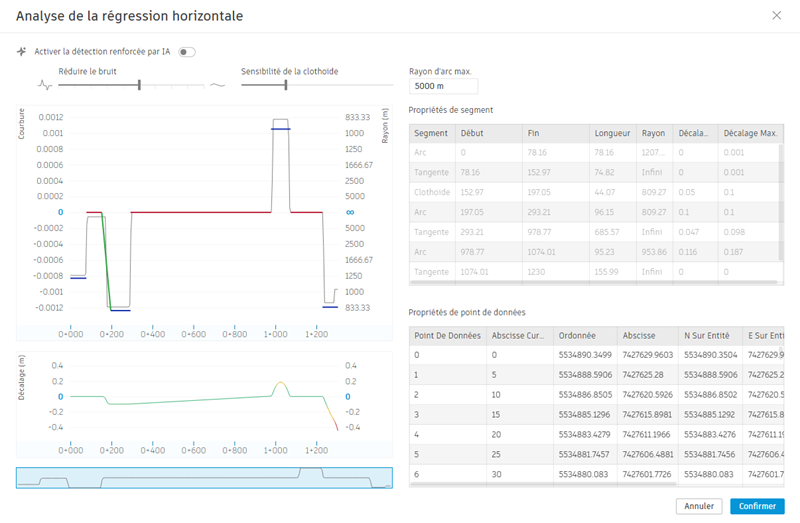Click the Décalage Max. column header

[x=750, y=133]
